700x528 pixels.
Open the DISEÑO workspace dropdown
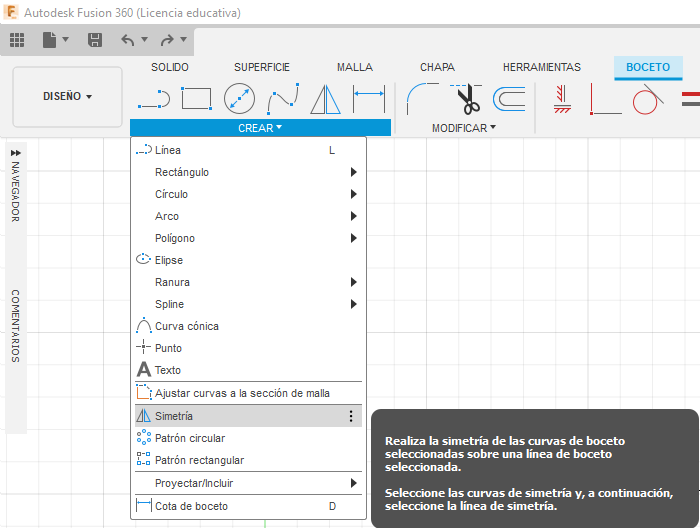point(67,96)
